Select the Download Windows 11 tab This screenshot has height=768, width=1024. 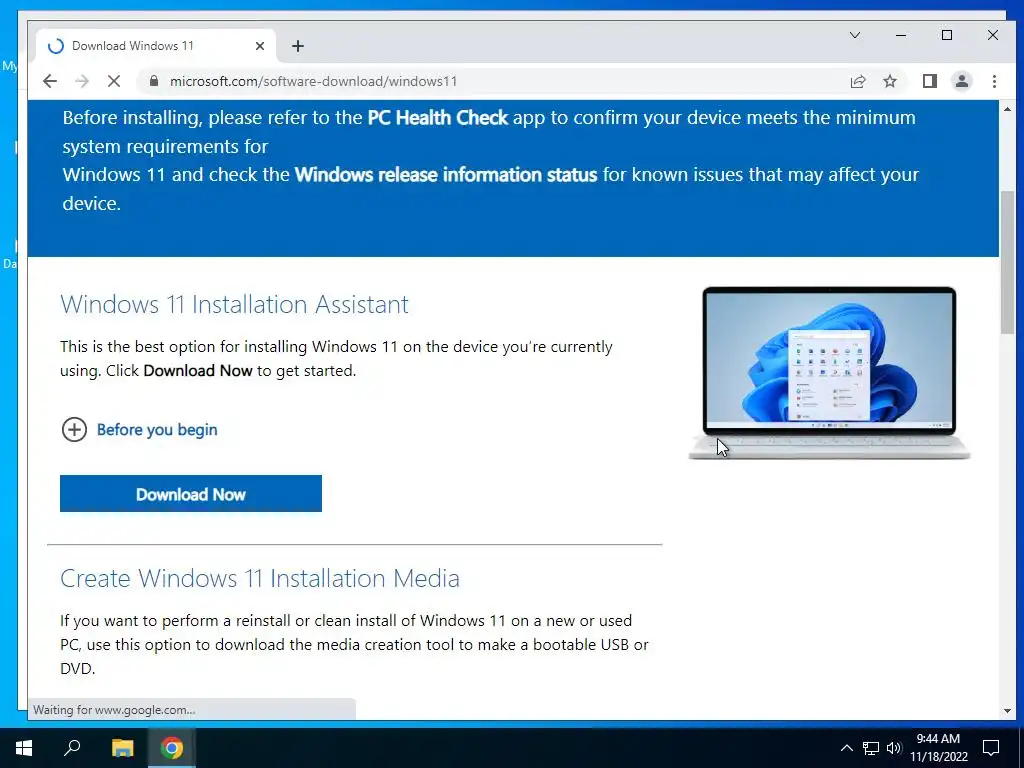pyautogui.click(x=155, y=46)
